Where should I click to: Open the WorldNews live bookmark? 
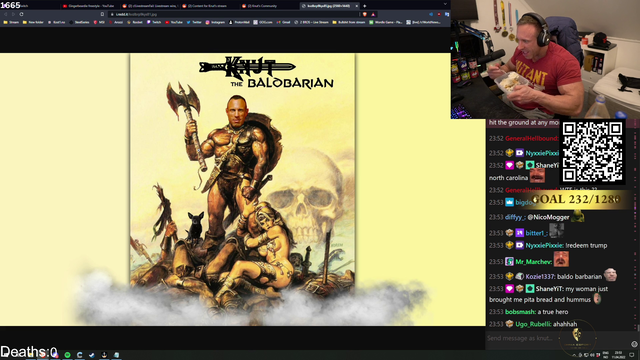click(x=423, y=22)
